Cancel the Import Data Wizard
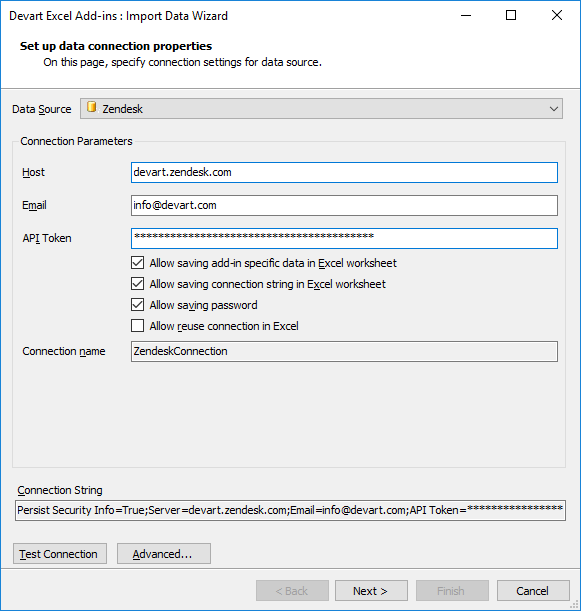Screen dimensions: 581x611 click(533, 591)
